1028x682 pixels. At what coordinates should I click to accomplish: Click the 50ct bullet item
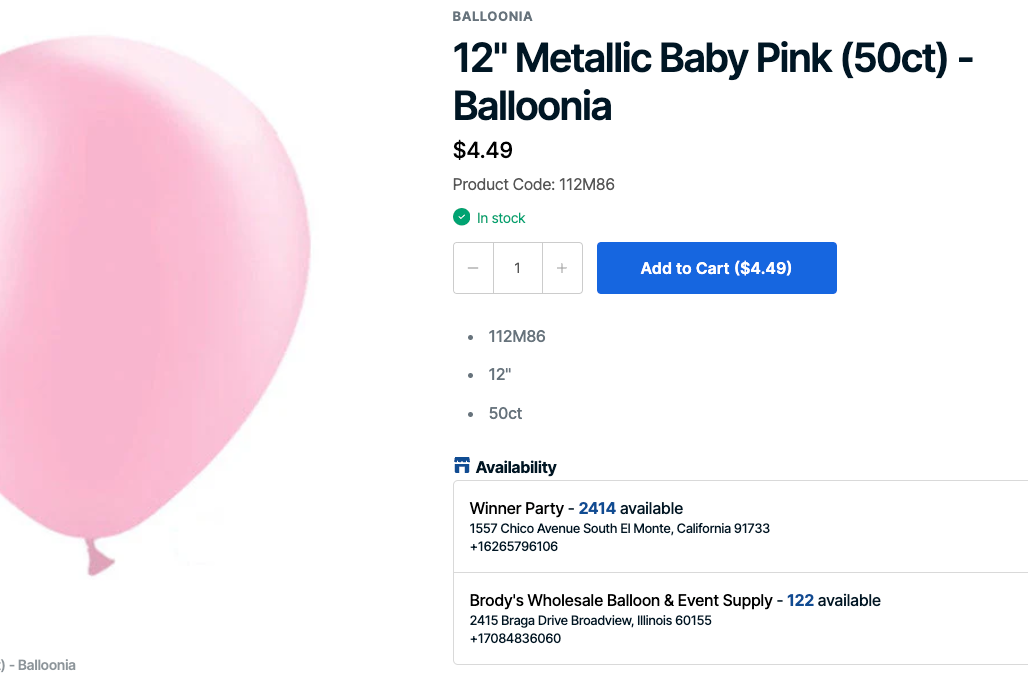[x=505, y=413]
